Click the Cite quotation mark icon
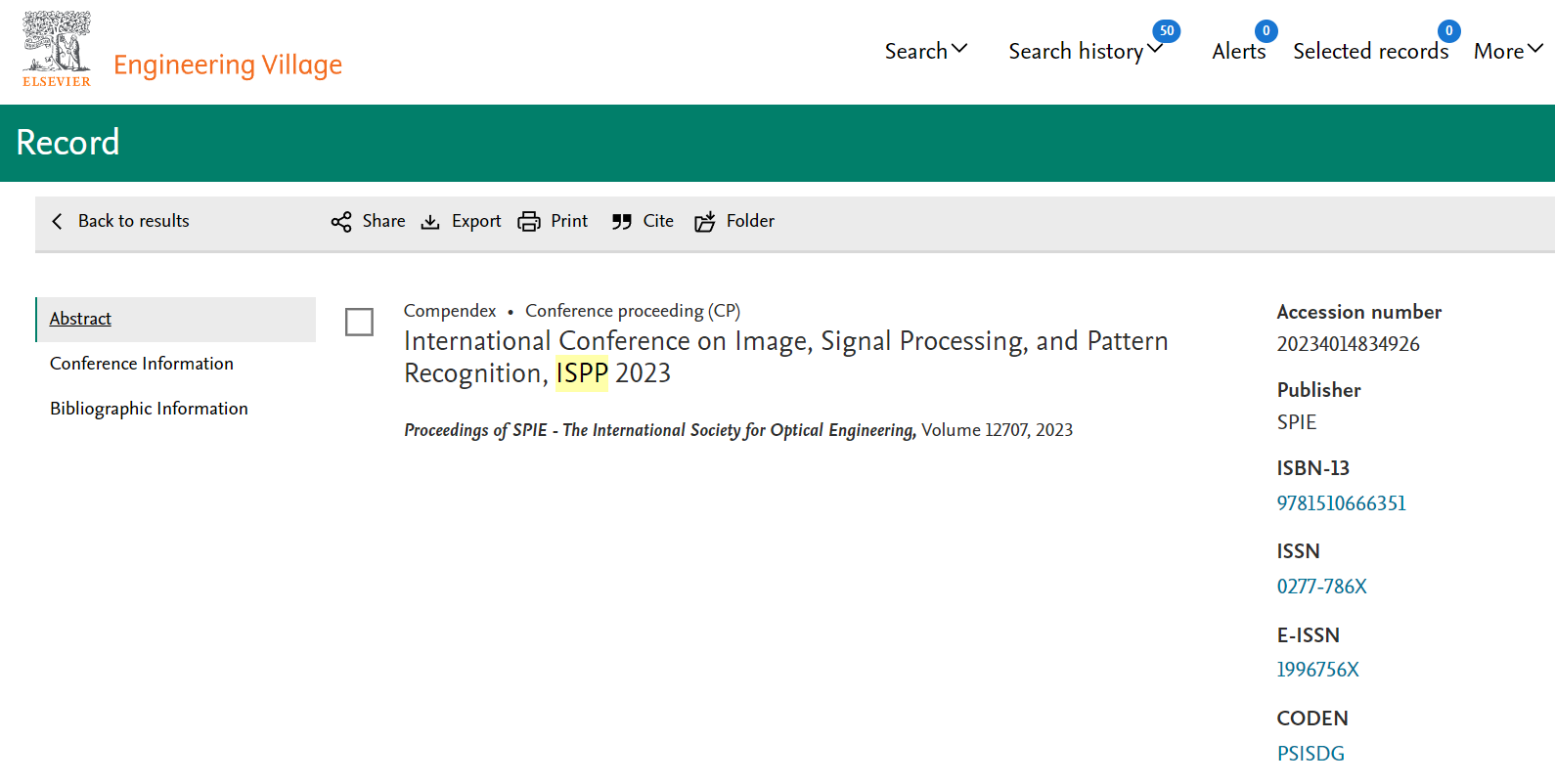This screenshot has height=784, width=1555. coord(622,222)
